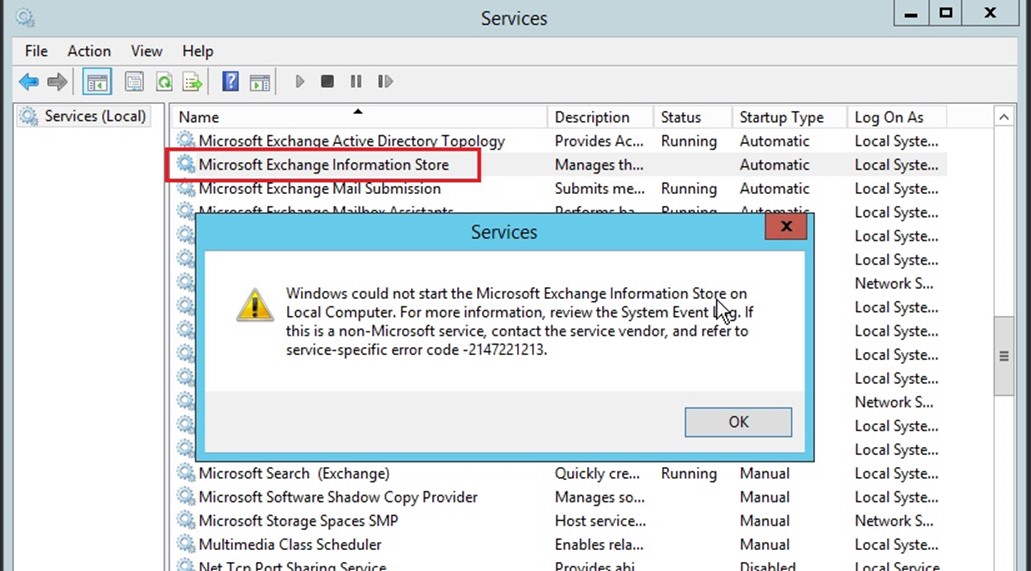Click scroll-up arrow of services list
This screenshot has width=1031, height=571.
[x=1003, y=117]
